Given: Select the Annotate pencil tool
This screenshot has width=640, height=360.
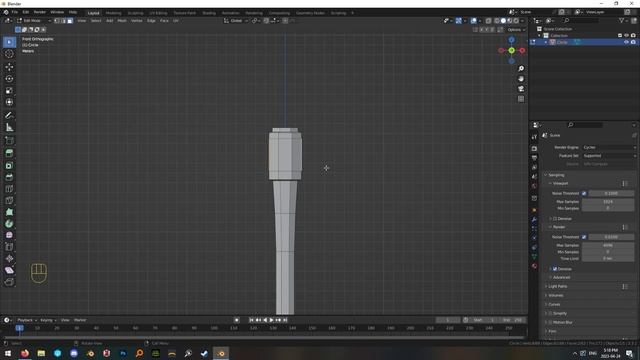Looking at the screenshot, I should [9, 116].
